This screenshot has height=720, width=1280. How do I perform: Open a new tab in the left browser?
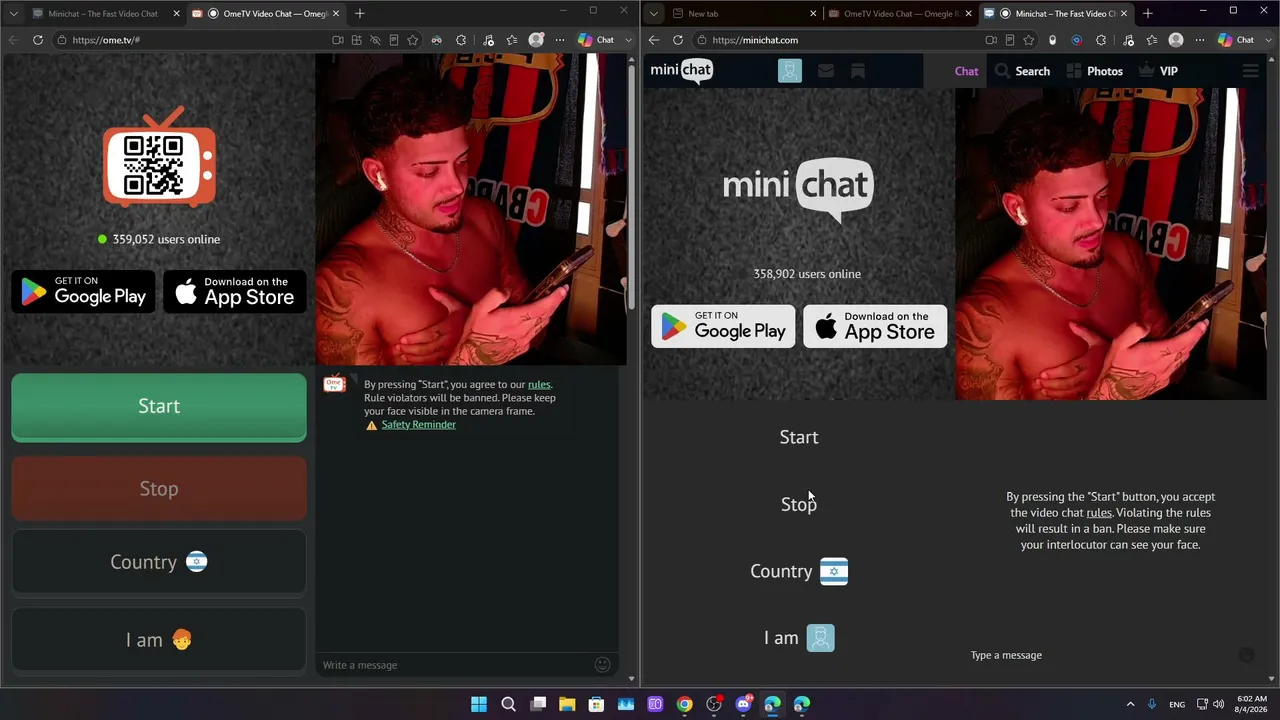point(359,14)
